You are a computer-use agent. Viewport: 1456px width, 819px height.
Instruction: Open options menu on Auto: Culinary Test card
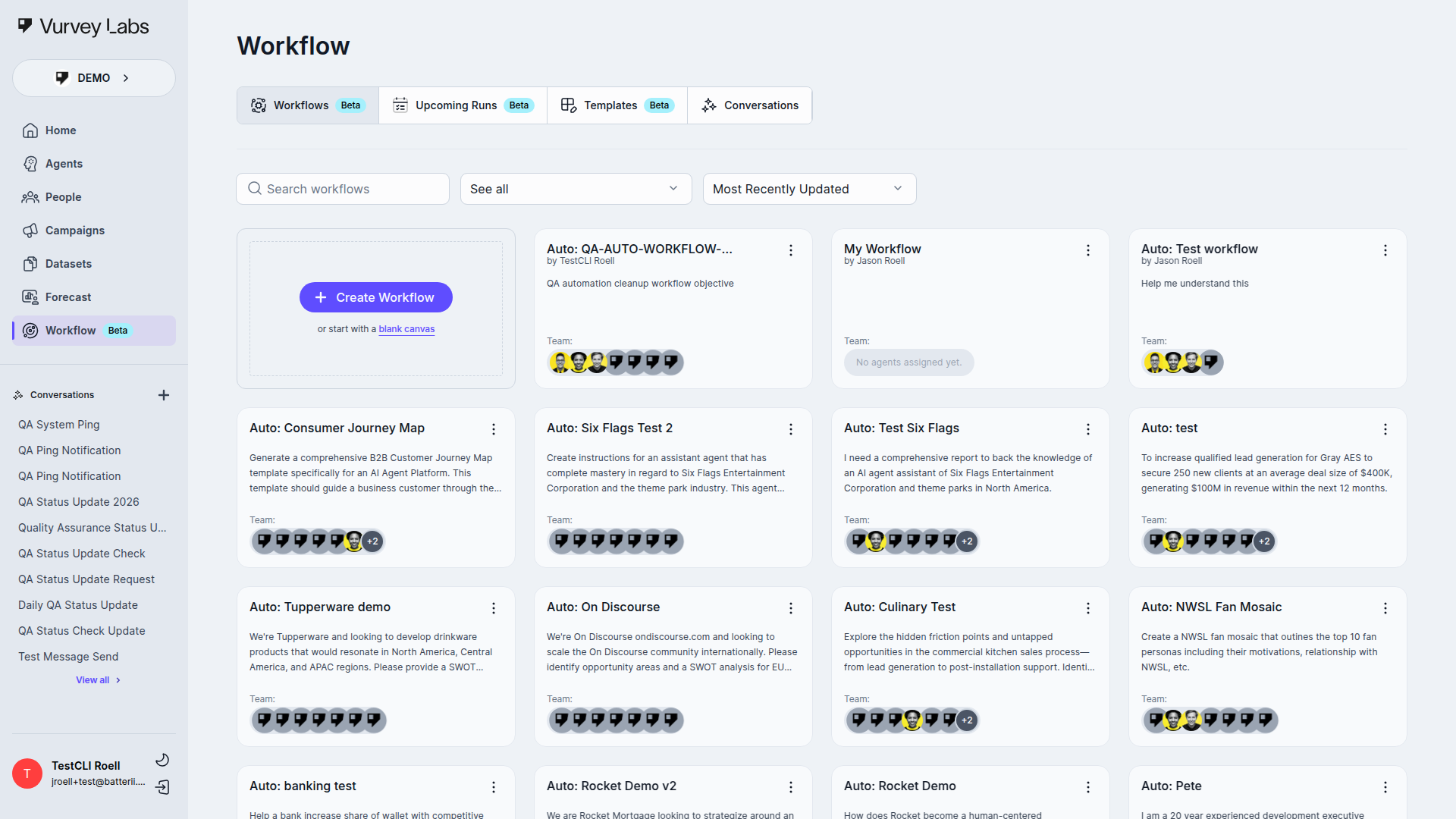[1088, 607]
